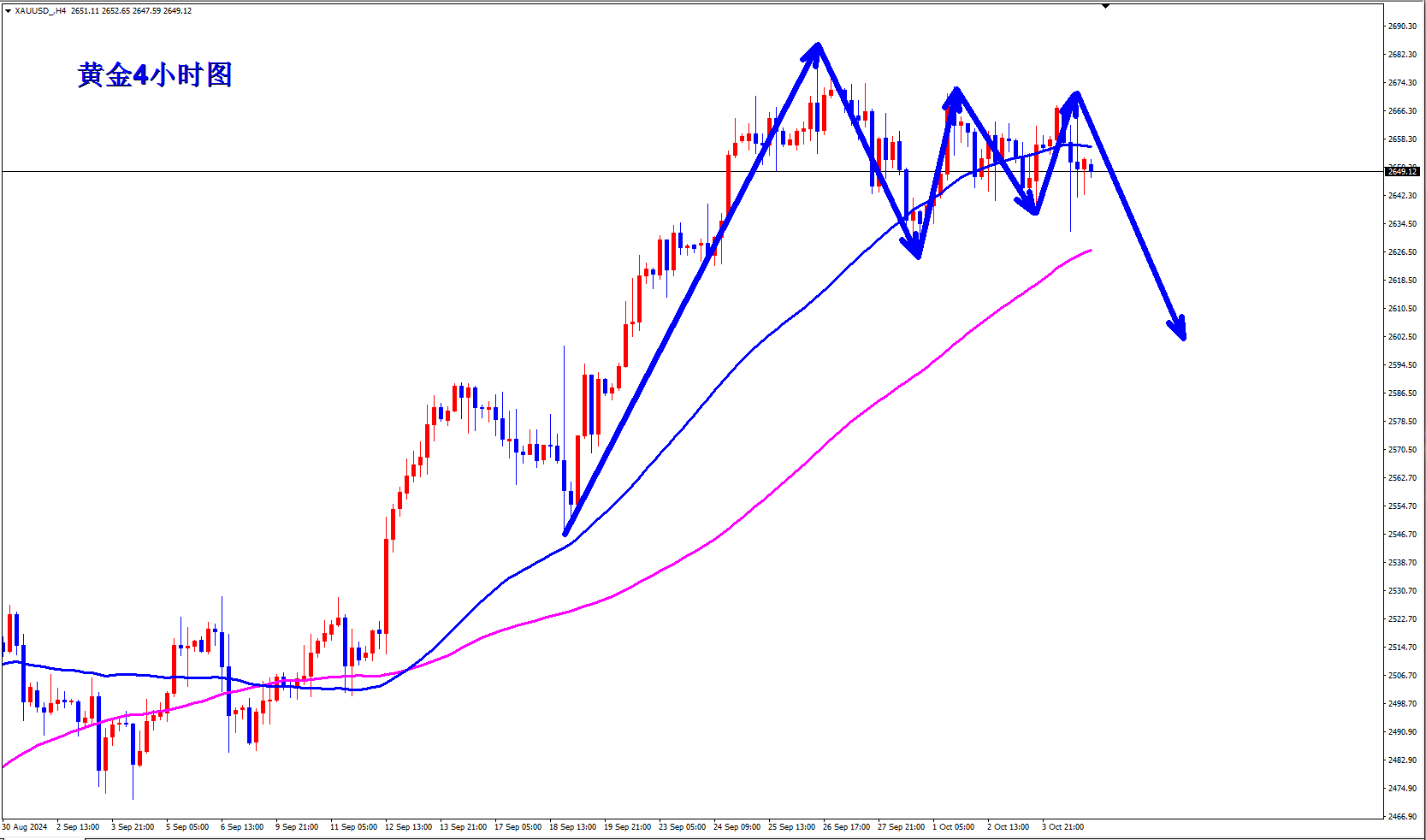
Task: Click the price axis label 2466.90
Action: coord(1402,817)
